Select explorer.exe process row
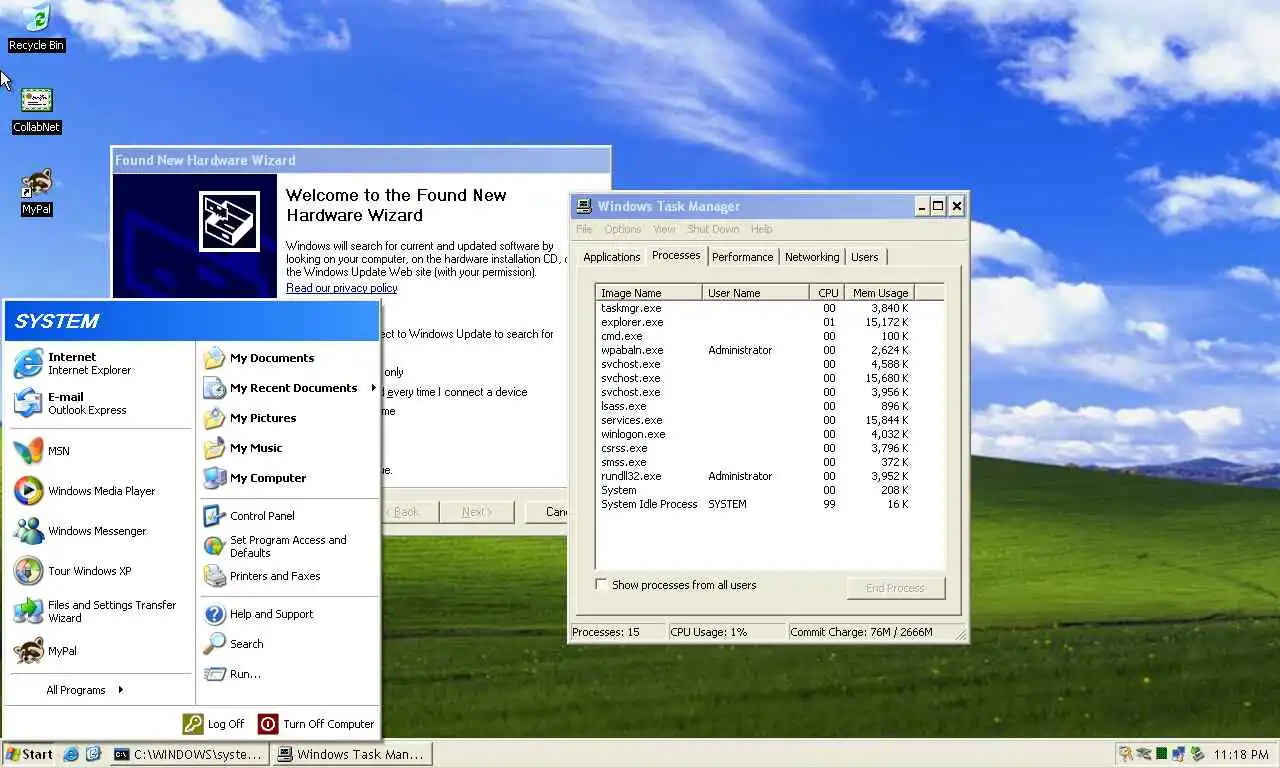The width and height of the screenshot is (1280, 768). (x=755, y=322)
